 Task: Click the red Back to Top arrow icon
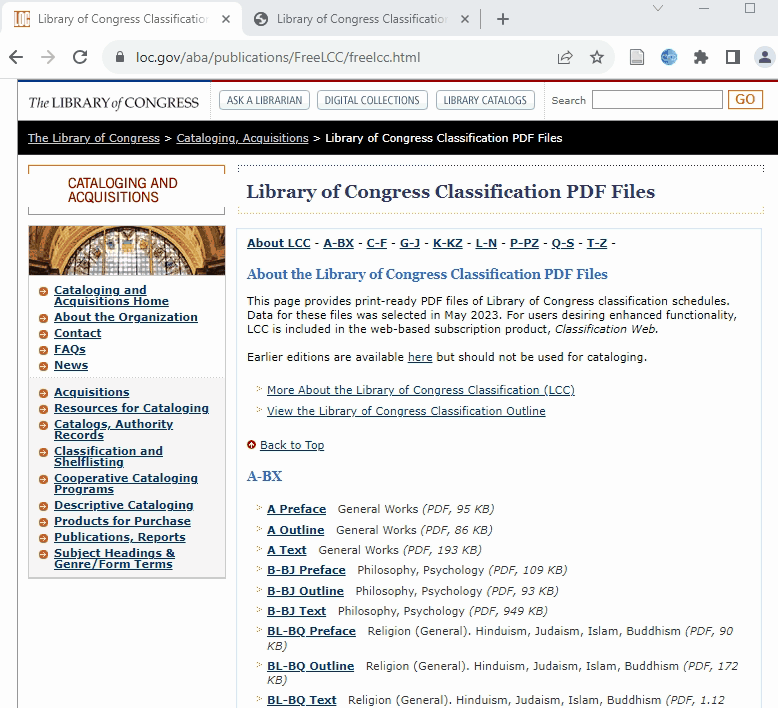pos(252,445)
